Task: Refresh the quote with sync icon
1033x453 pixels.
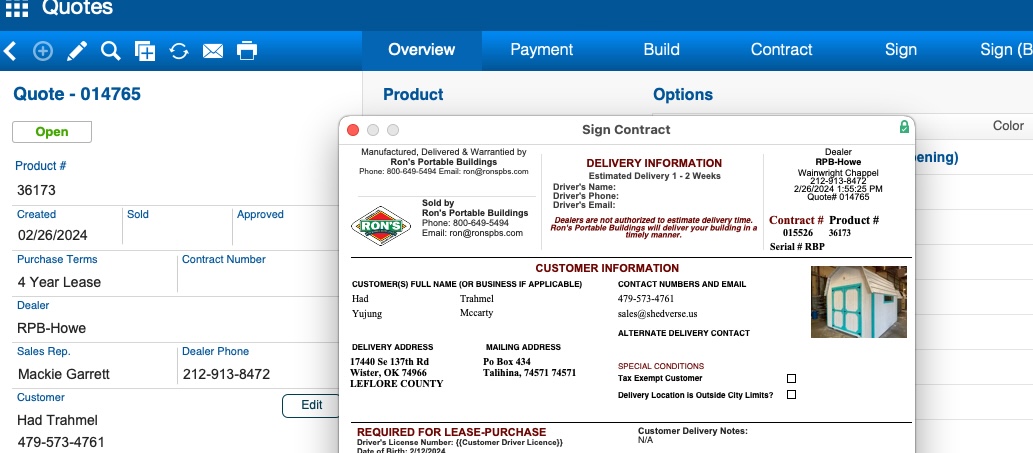Action: tap(179, 51)
